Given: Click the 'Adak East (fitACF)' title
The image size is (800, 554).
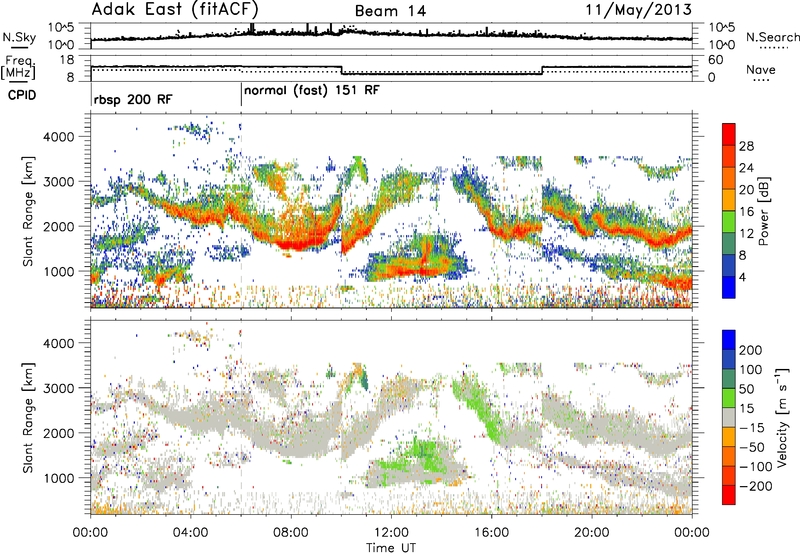Looking at the screenshot, I should click(174, 10).
